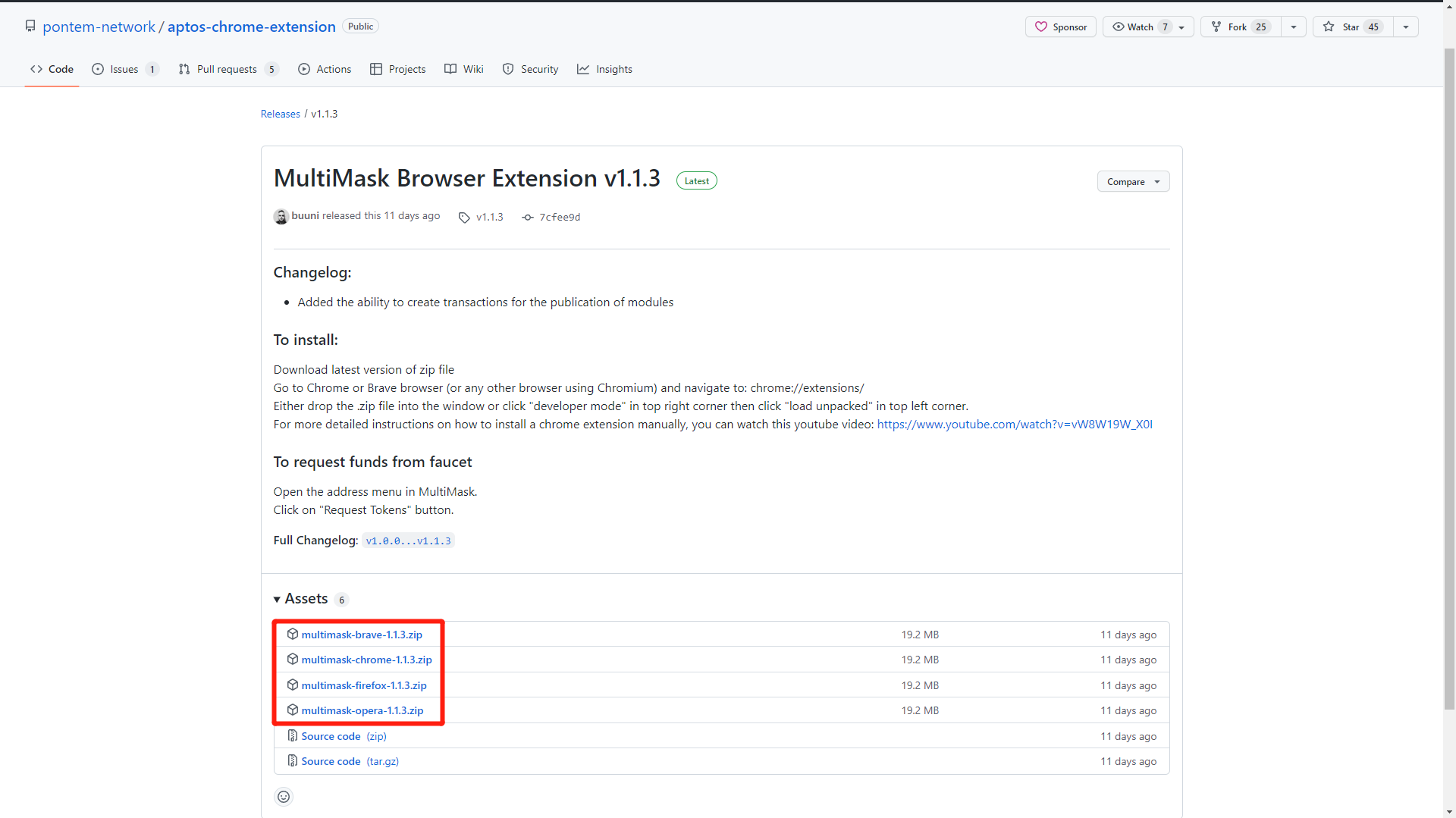Download Source code (zip)
The height and width of the screenshot is (818, 1456).
[344, 736]
